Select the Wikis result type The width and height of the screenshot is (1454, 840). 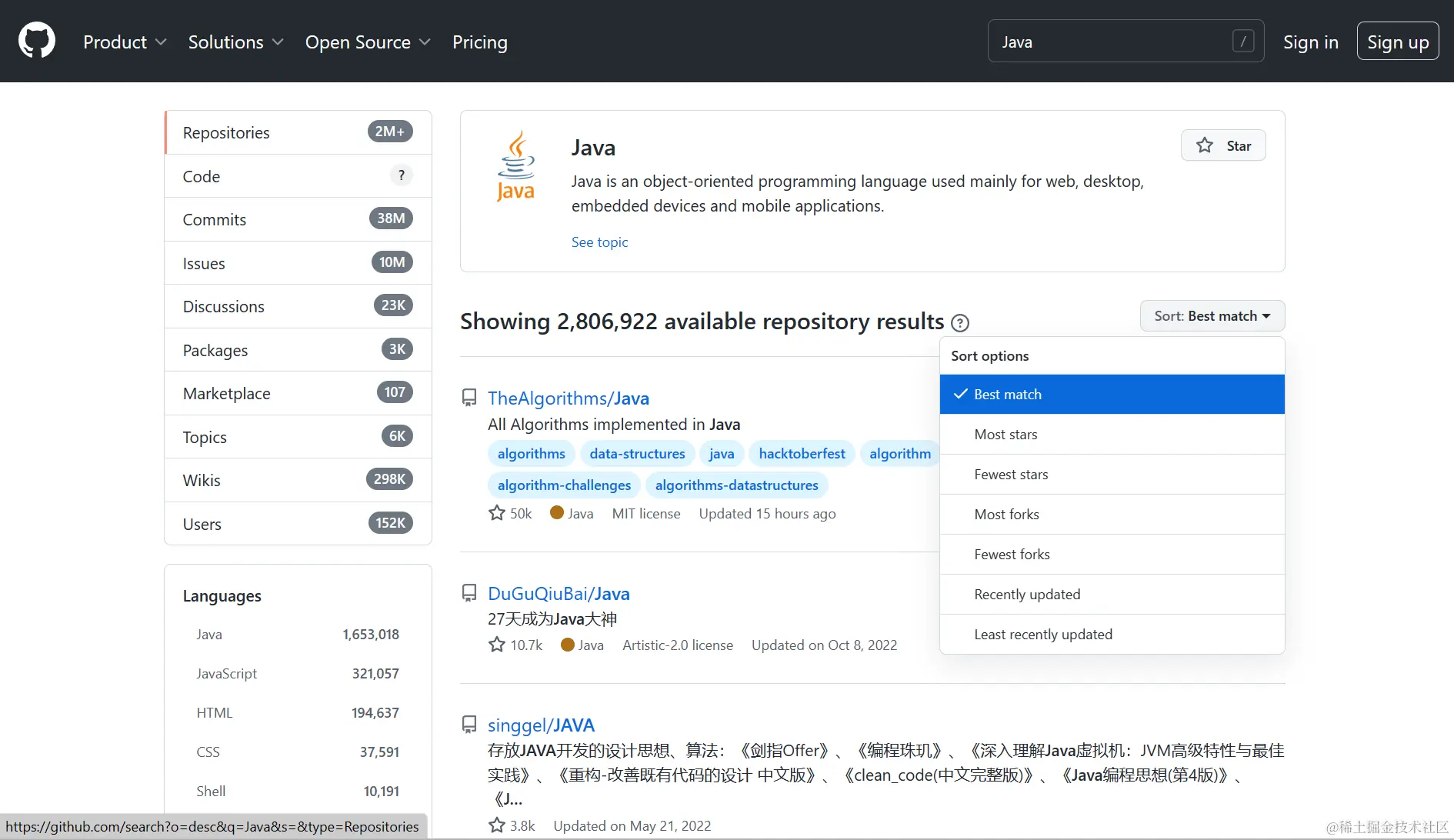[298, 480]
